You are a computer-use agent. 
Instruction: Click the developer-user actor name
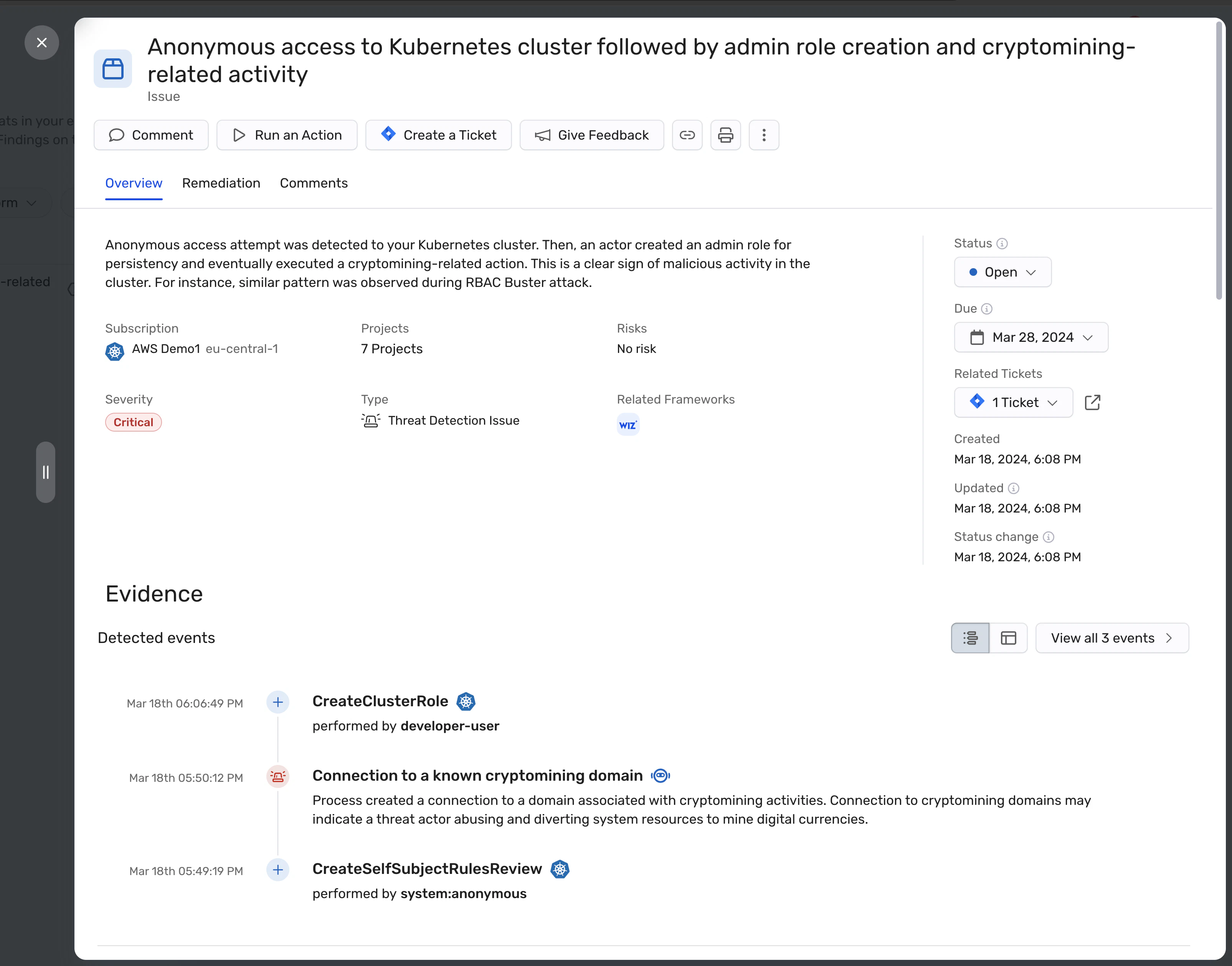click(x=450, y=726)
